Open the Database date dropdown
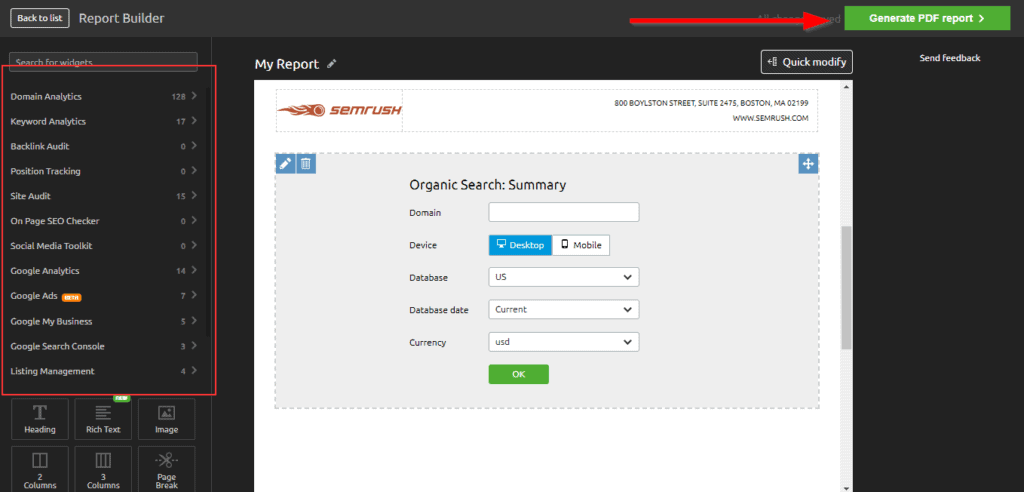Screen dimensions: 1024x492 [x=563, y=310]
